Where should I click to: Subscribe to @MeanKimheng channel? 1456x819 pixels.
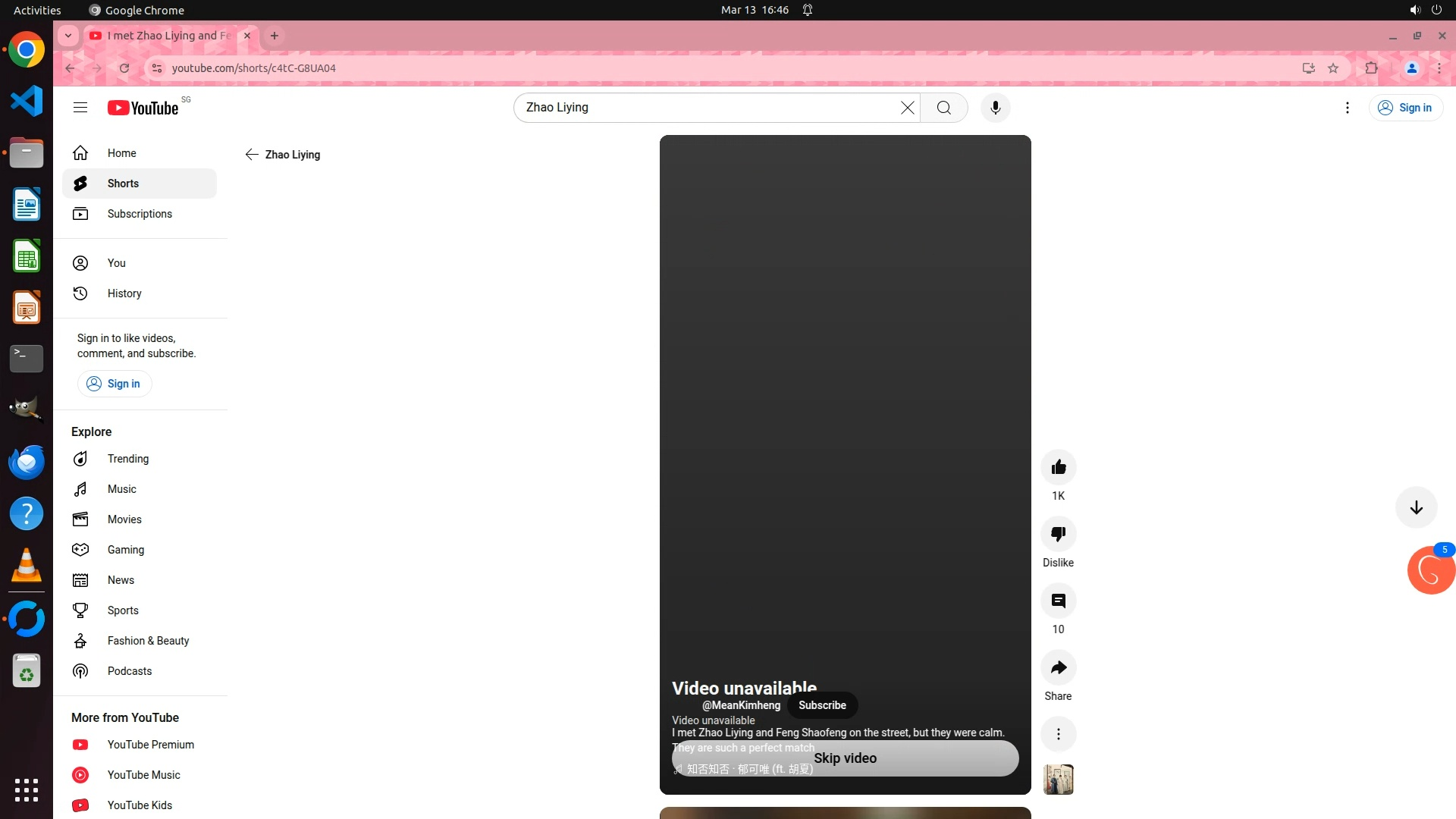click(822, 705)
